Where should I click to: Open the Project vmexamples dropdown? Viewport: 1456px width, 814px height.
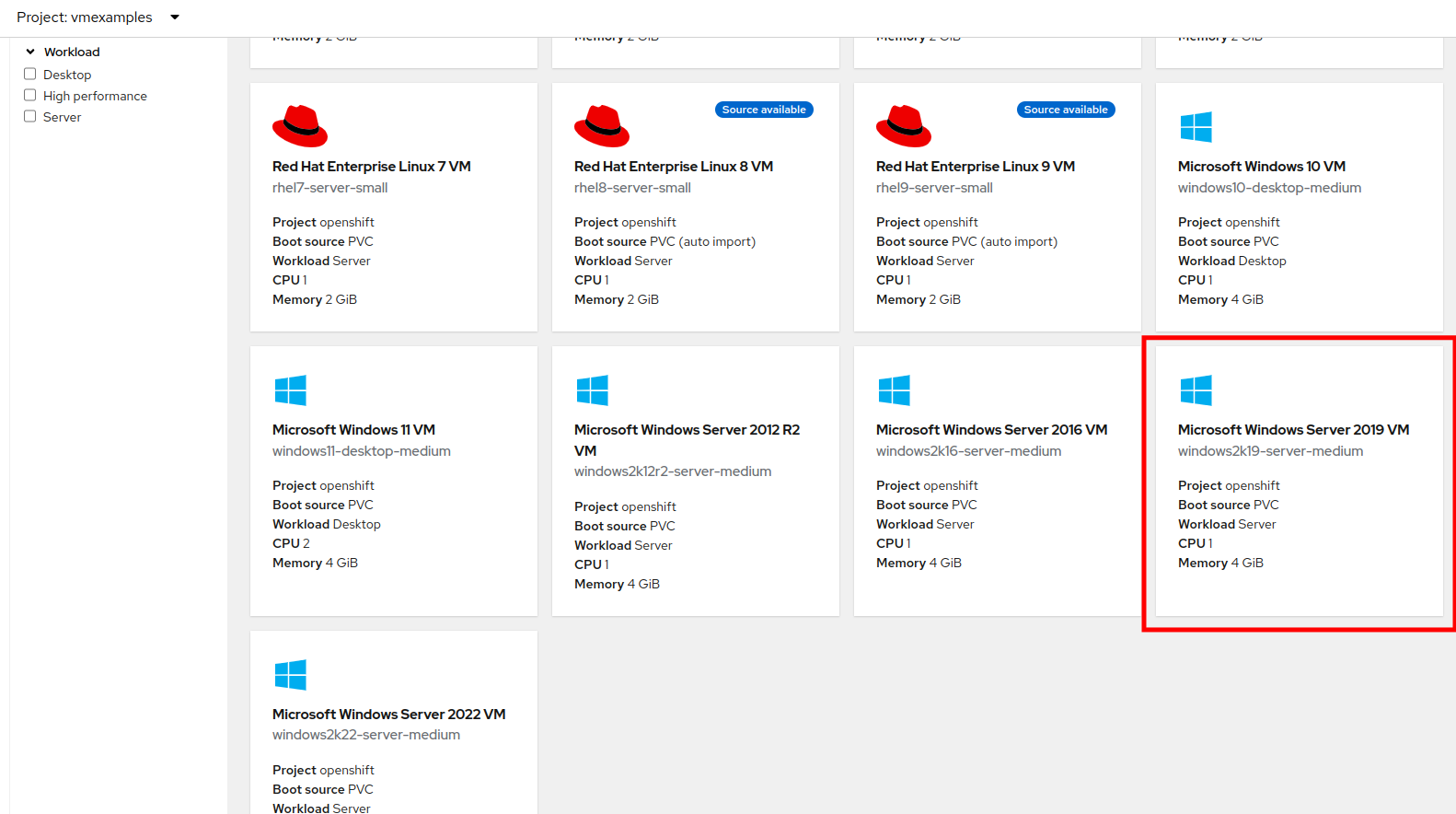98,17
